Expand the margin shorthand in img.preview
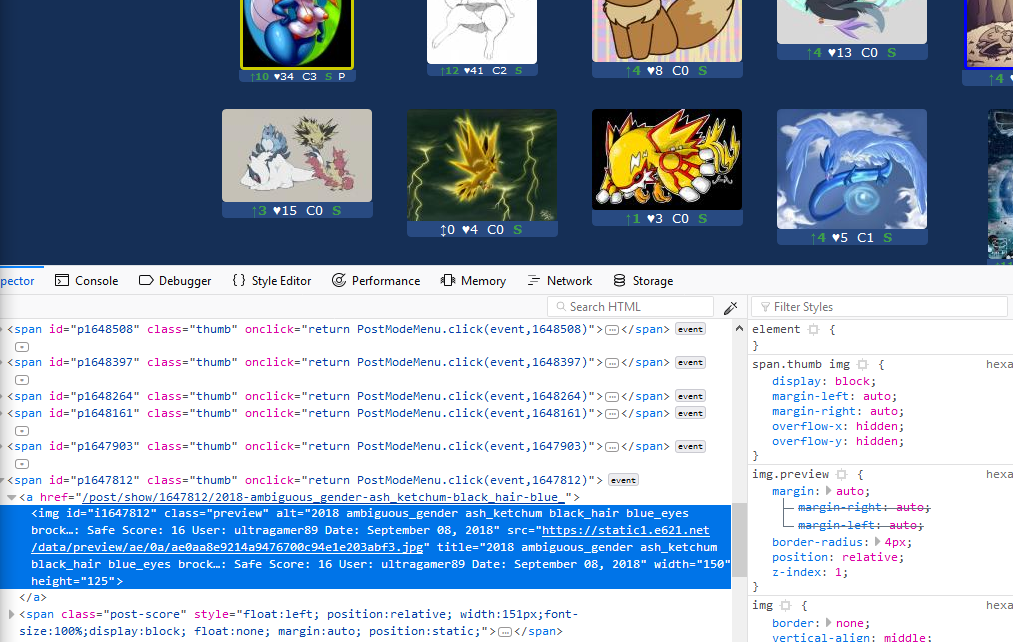 [x=829, y=491]
